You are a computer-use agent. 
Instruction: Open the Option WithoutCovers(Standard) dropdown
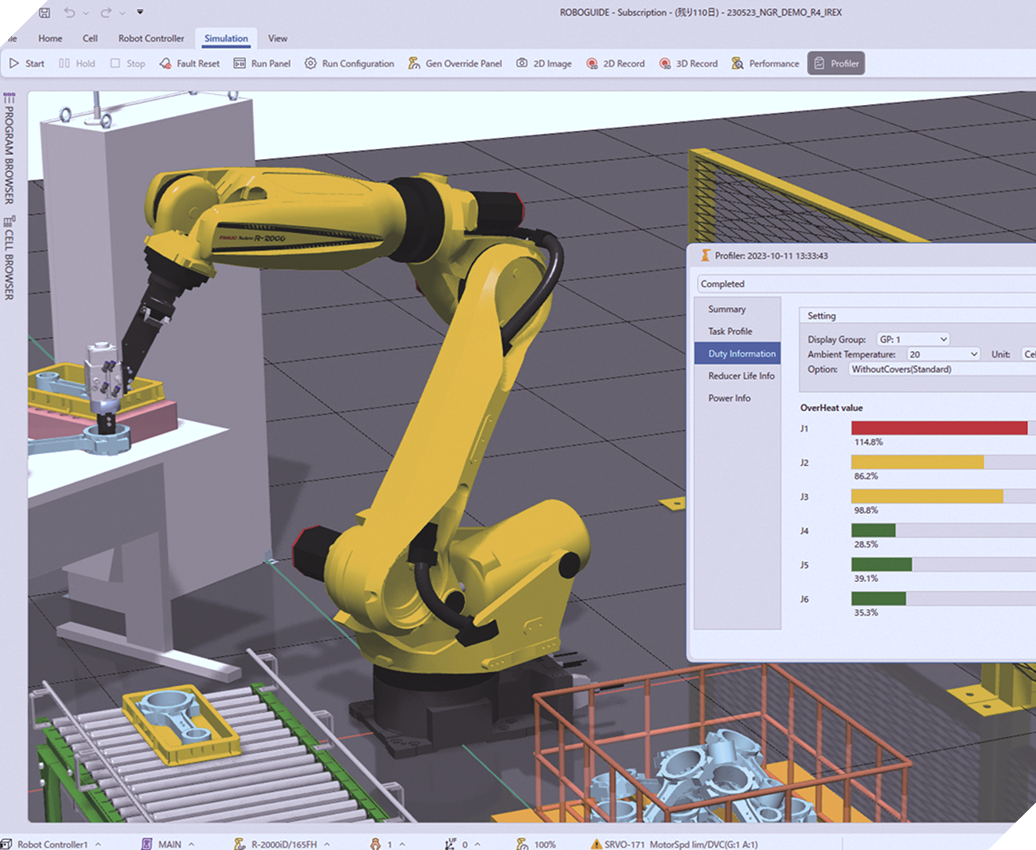click(x=942, y=369)
